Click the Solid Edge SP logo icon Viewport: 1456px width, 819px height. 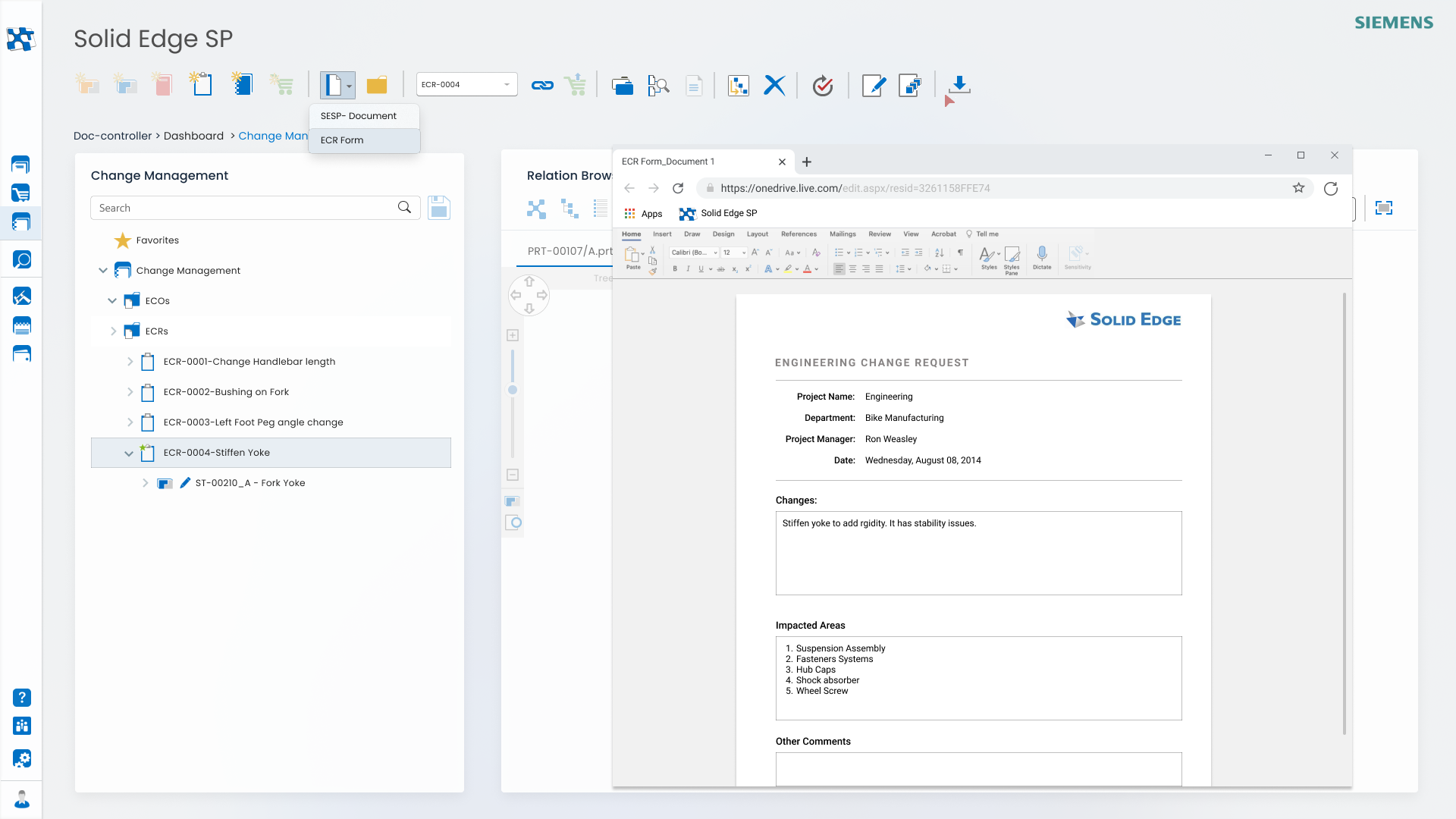20,39
